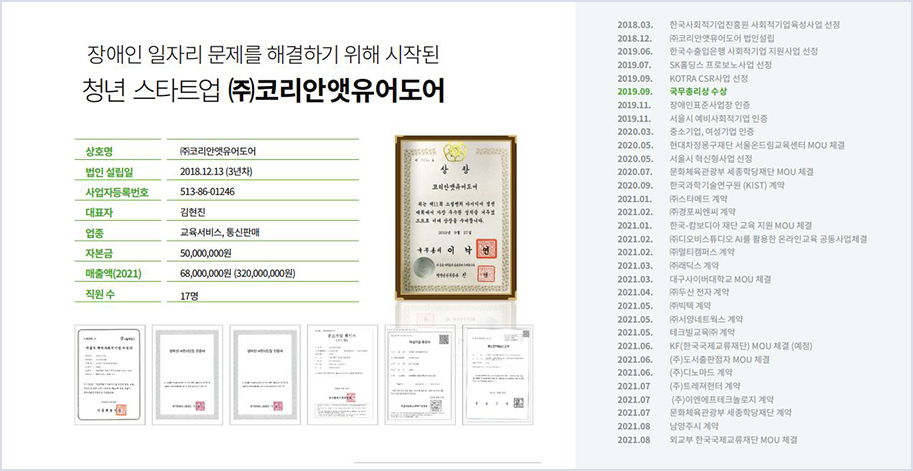This screenshot has height=471, width=913.
Task: Select the value '2018.12.13 (3년차)'
Action: 216,172
